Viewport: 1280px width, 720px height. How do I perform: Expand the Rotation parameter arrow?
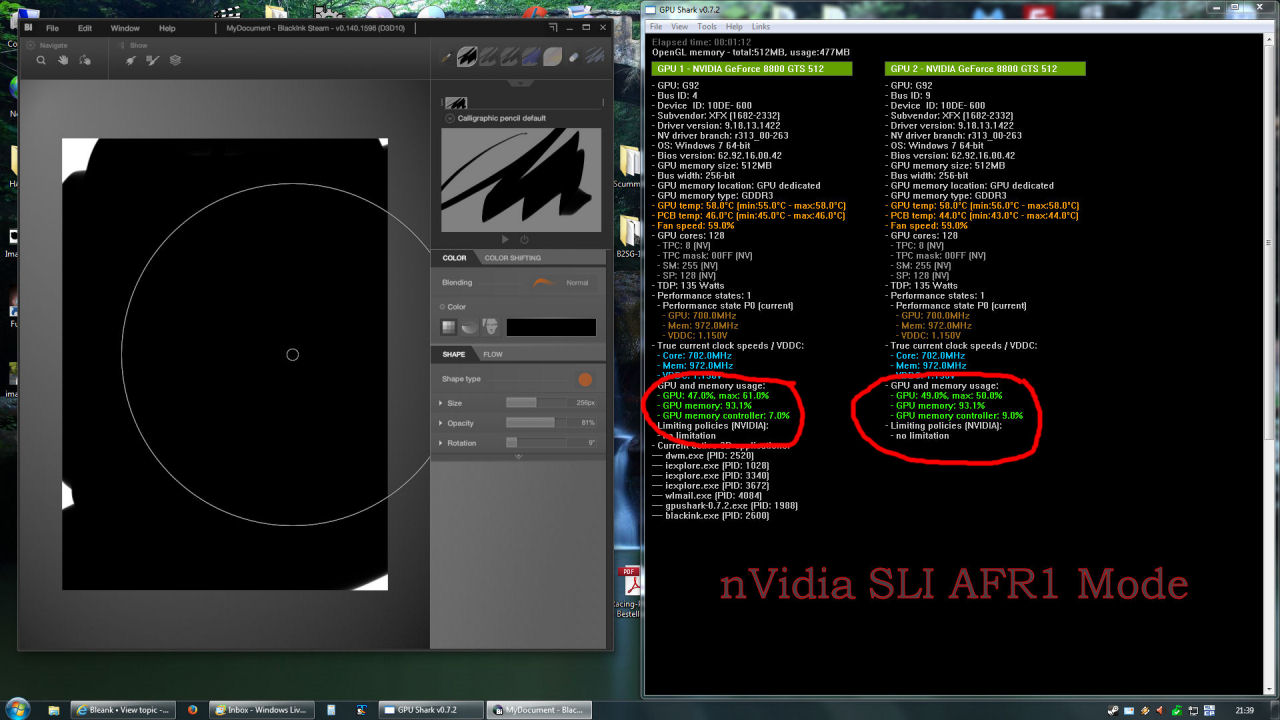pyautogui.click(x=442, y=443)
